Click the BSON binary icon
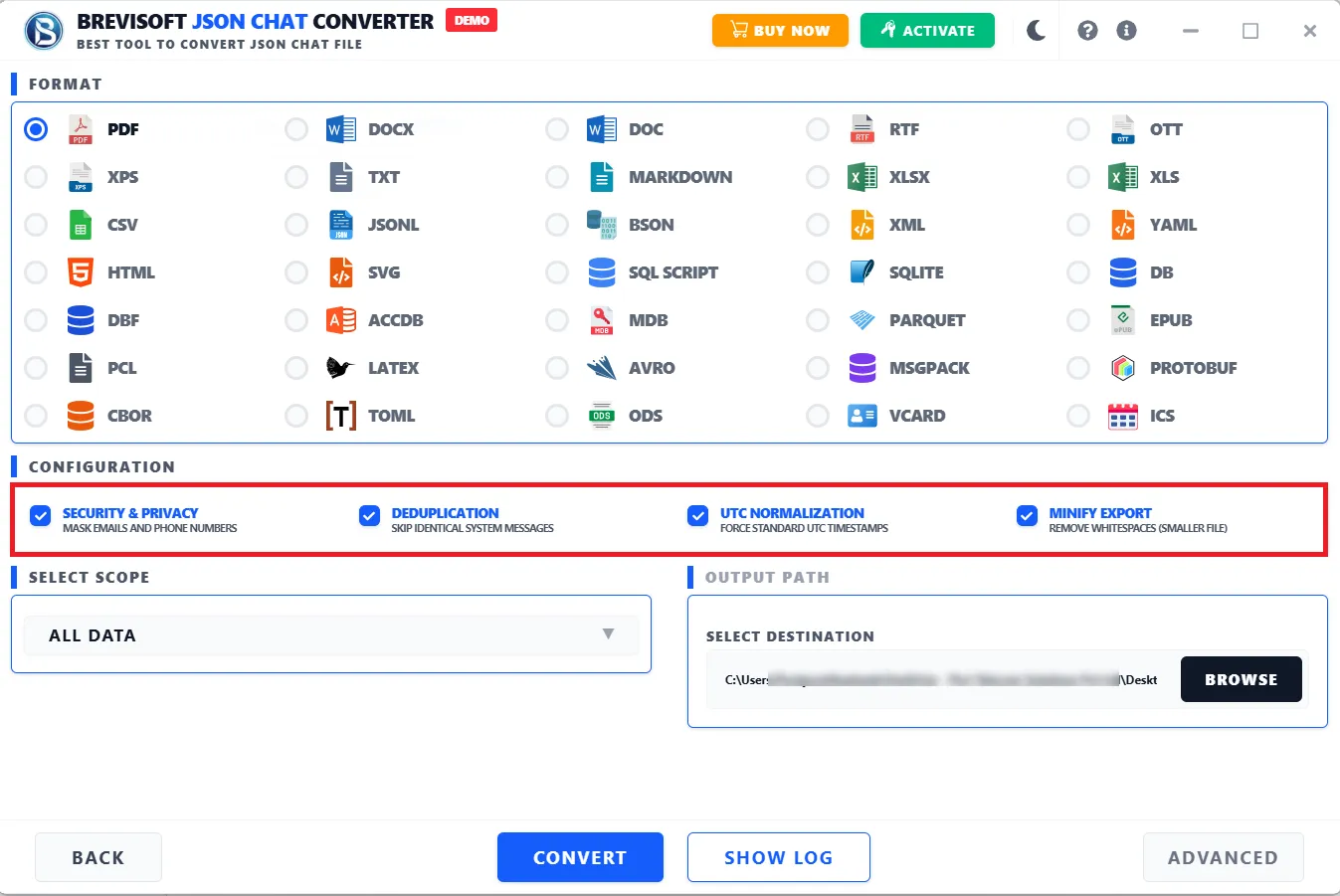 pos(602,225)
